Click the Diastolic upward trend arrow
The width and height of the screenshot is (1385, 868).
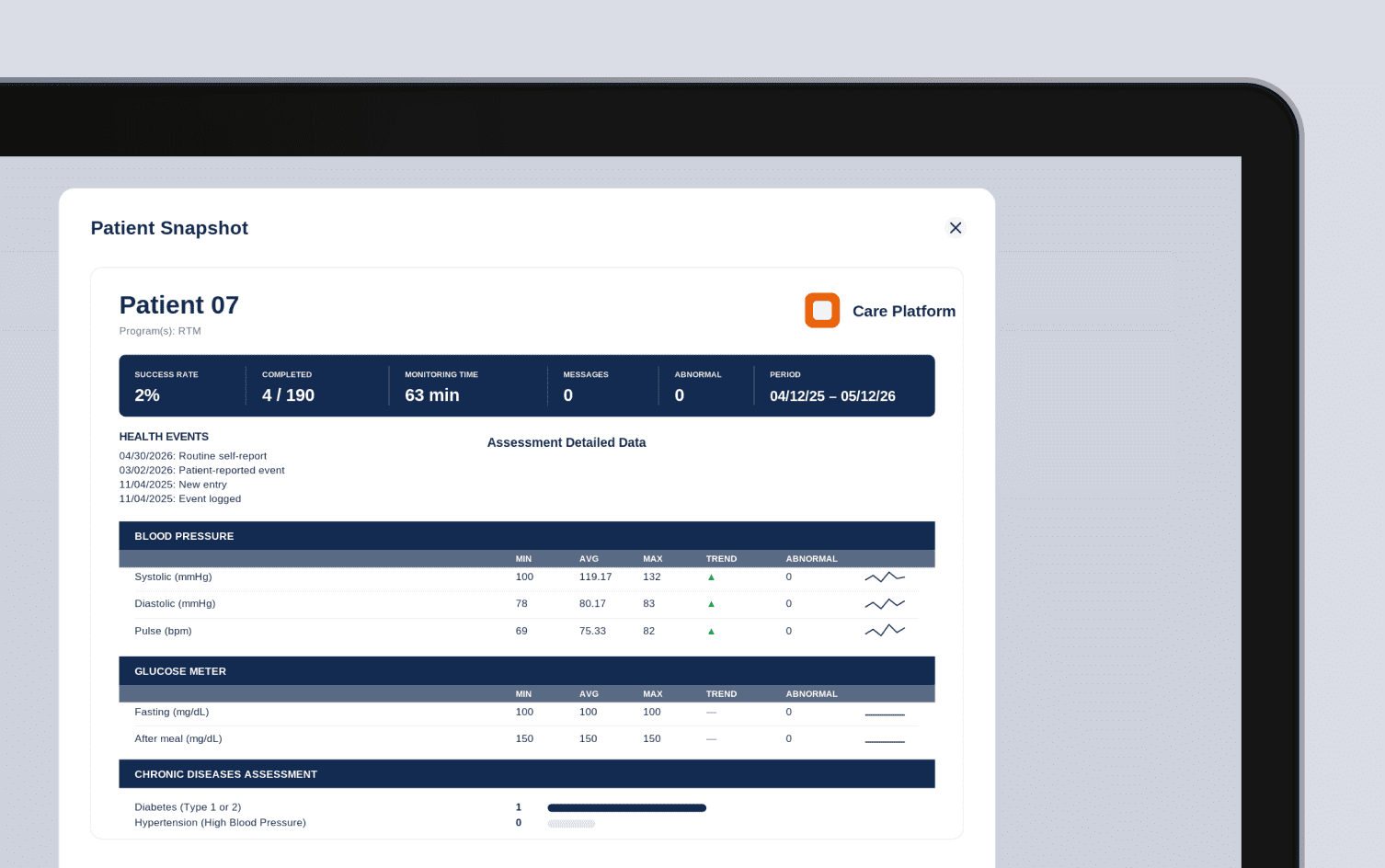pos(711,604)
